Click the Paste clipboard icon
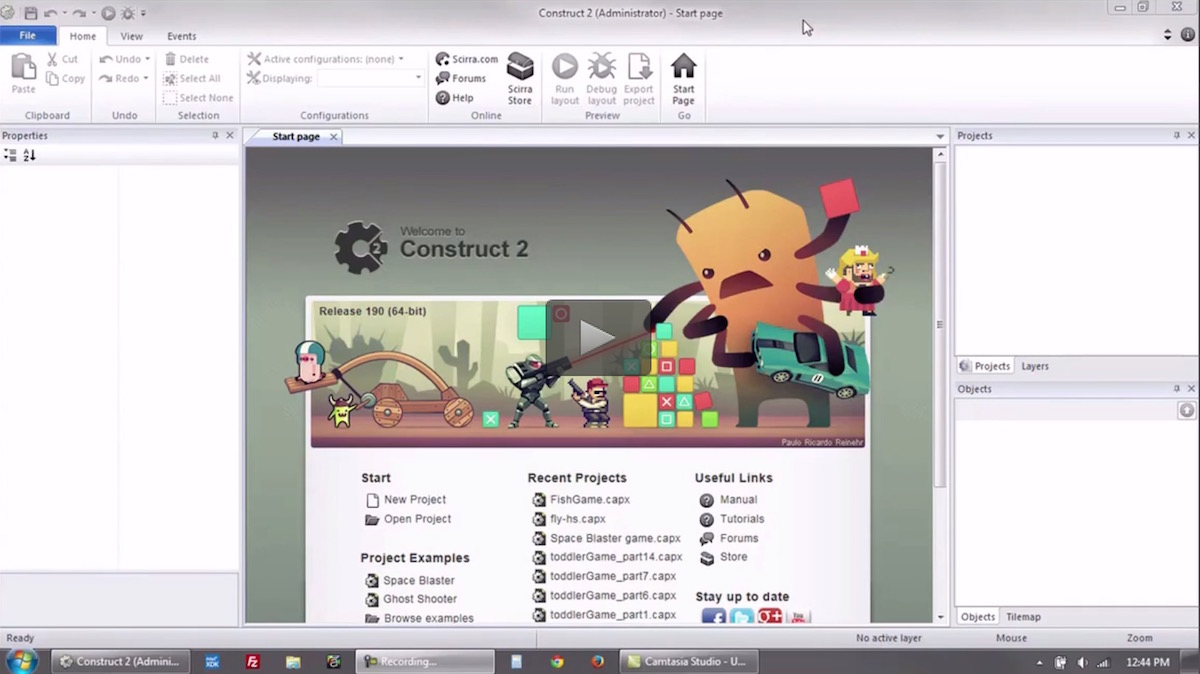 pos(23,67)
